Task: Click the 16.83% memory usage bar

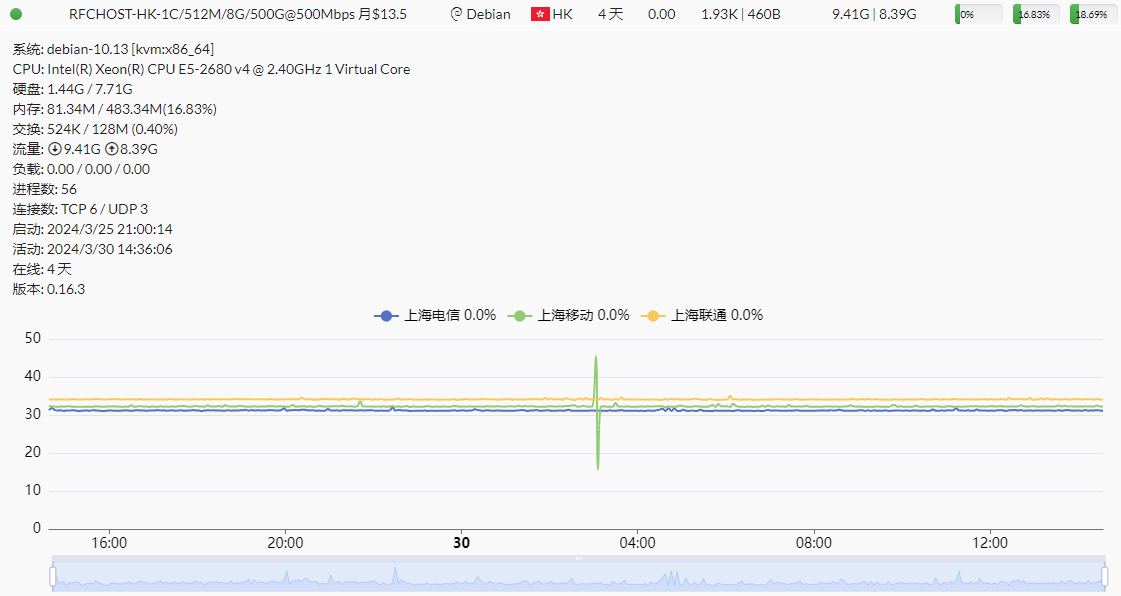Action: [1036, 14]
